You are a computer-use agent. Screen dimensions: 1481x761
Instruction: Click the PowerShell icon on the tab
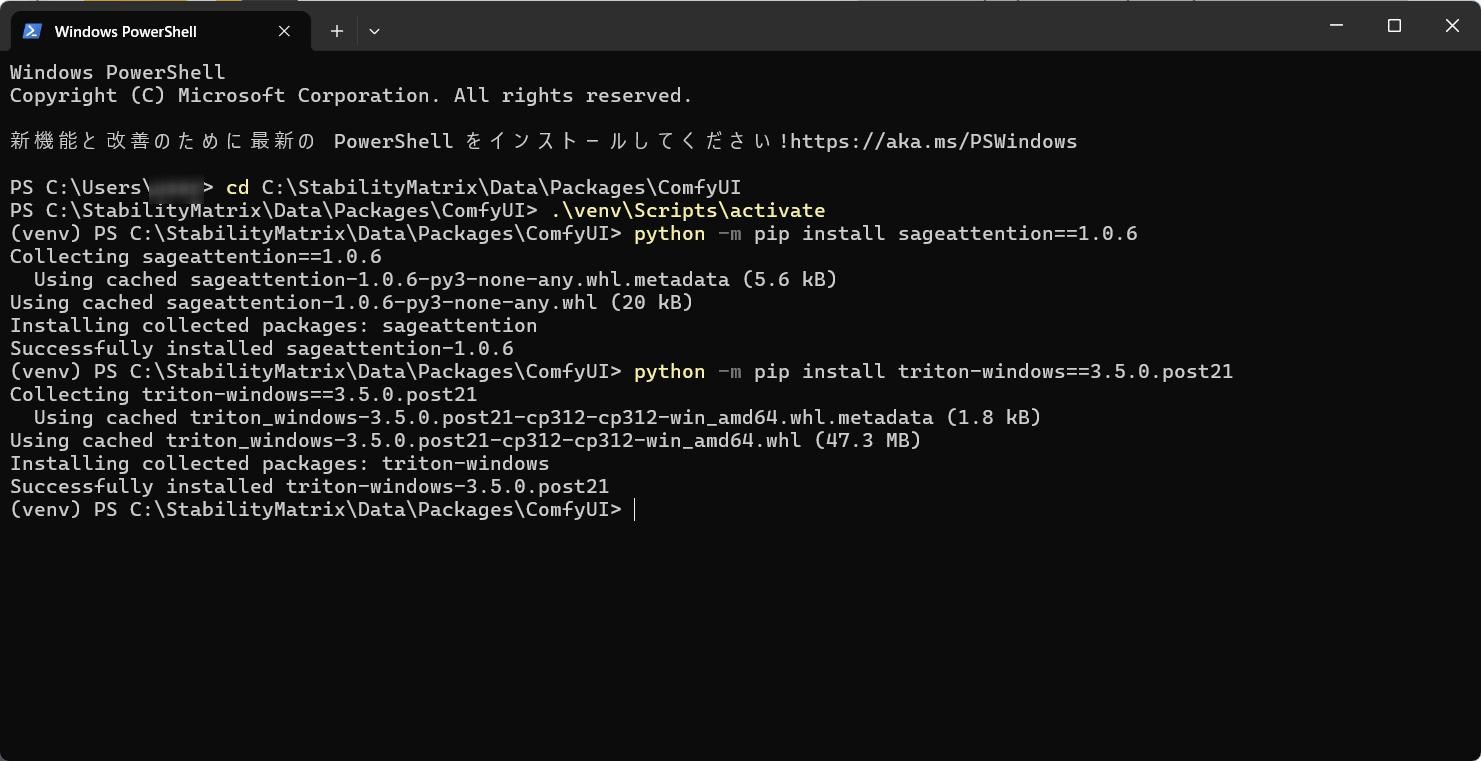coord(32,31)
